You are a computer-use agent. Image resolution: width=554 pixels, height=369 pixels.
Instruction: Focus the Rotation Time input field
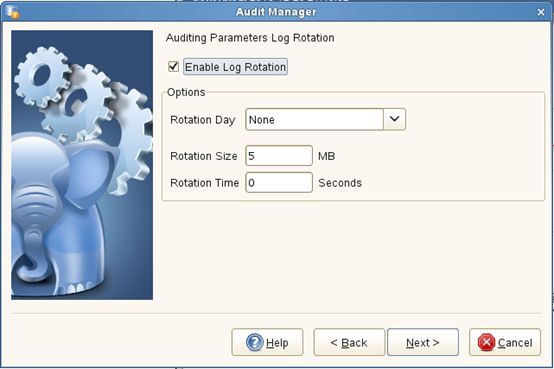(x=279, y=182)
